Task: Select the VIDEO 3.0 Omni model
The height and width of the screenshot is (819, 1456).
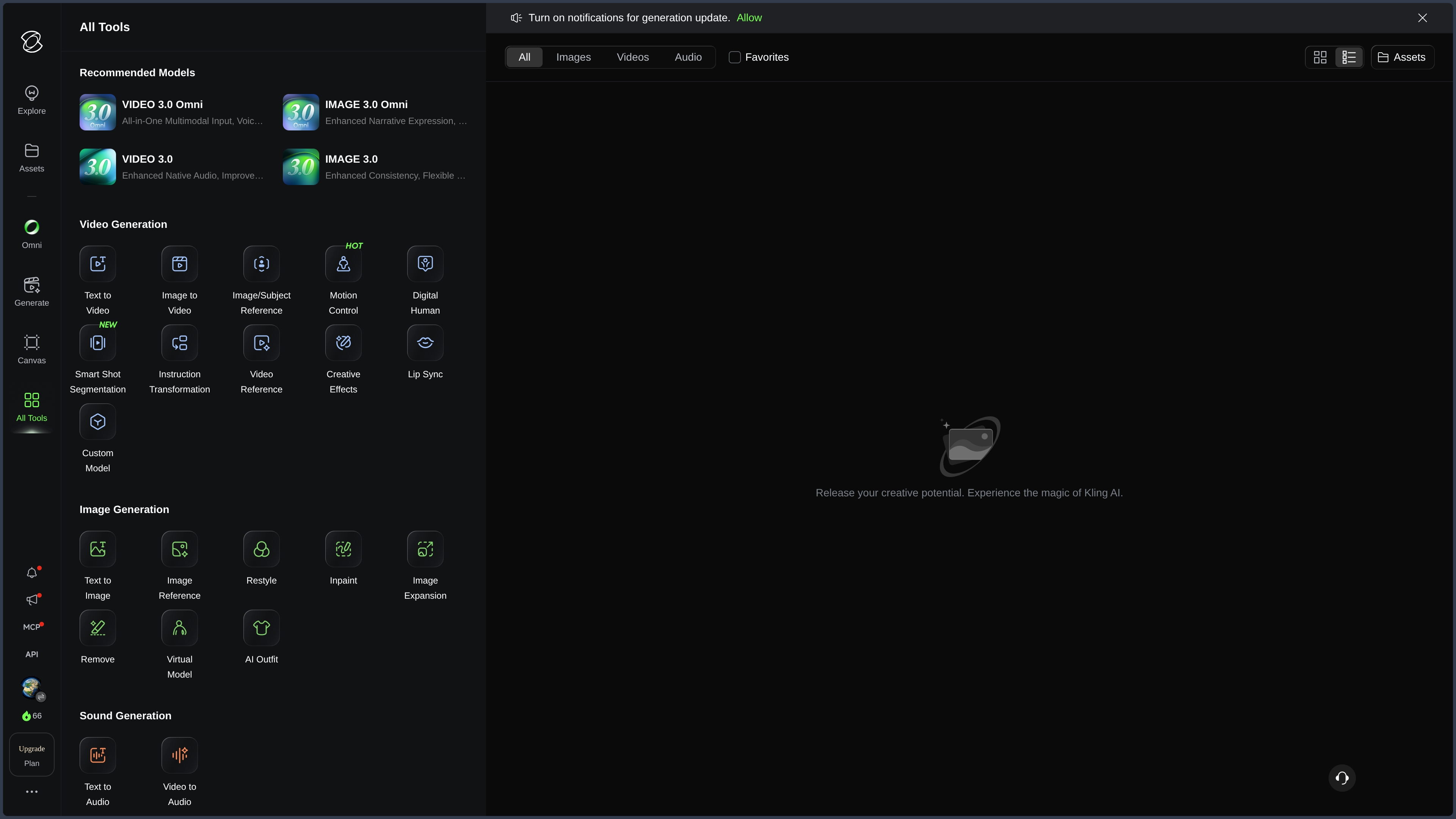Action: pos(172,112)
